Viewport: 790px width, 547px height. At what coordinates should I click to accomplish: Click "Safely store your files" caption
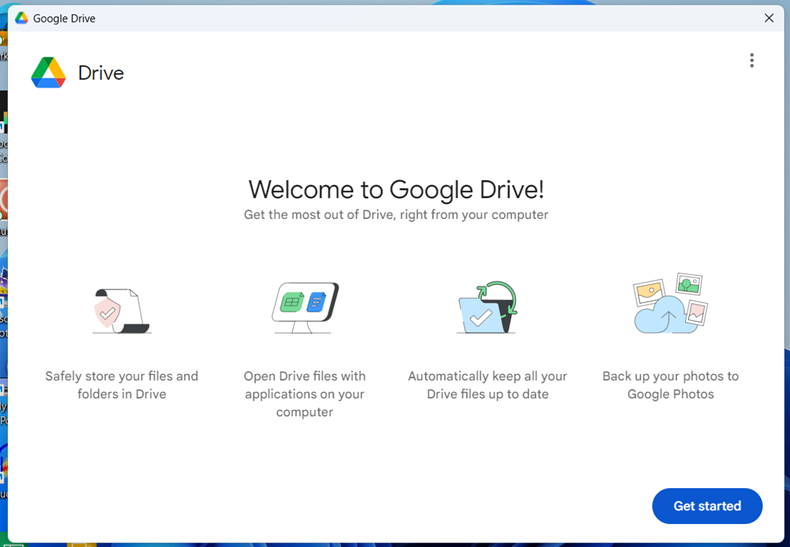[122, 385]
